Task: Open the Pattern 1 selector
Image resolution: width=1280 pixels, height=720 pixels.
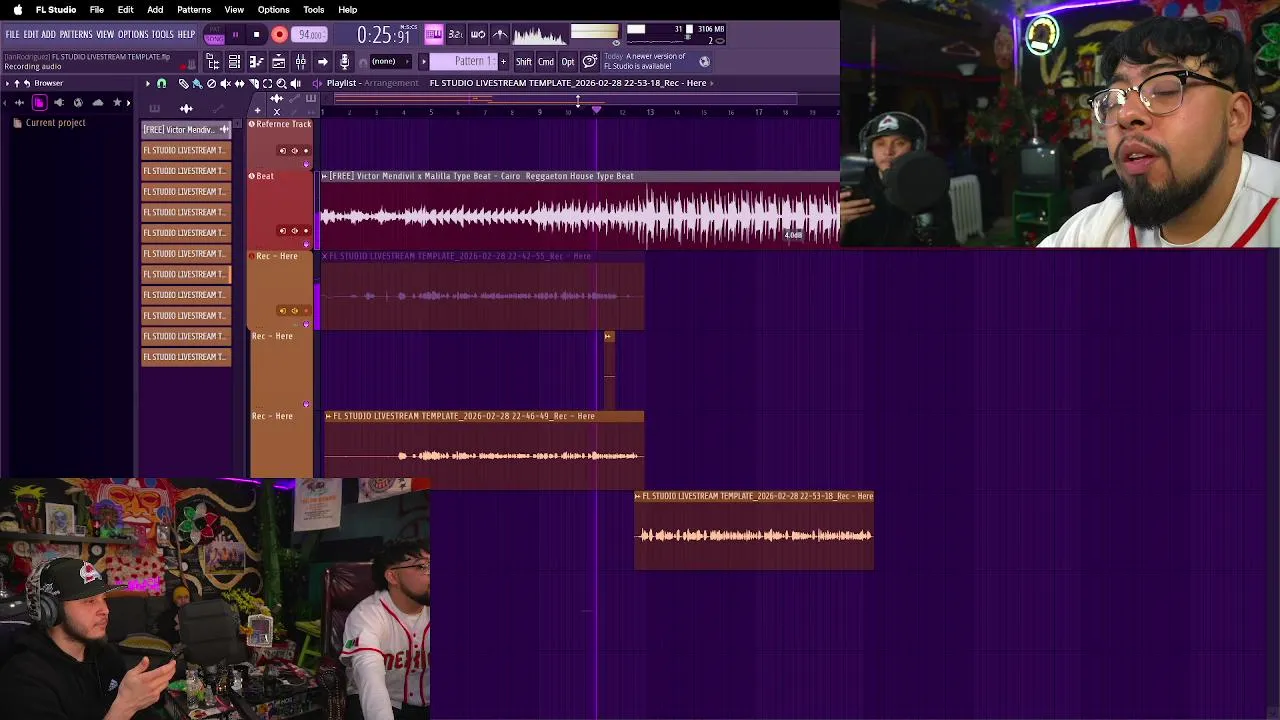Action: click(x=464, y=62)
